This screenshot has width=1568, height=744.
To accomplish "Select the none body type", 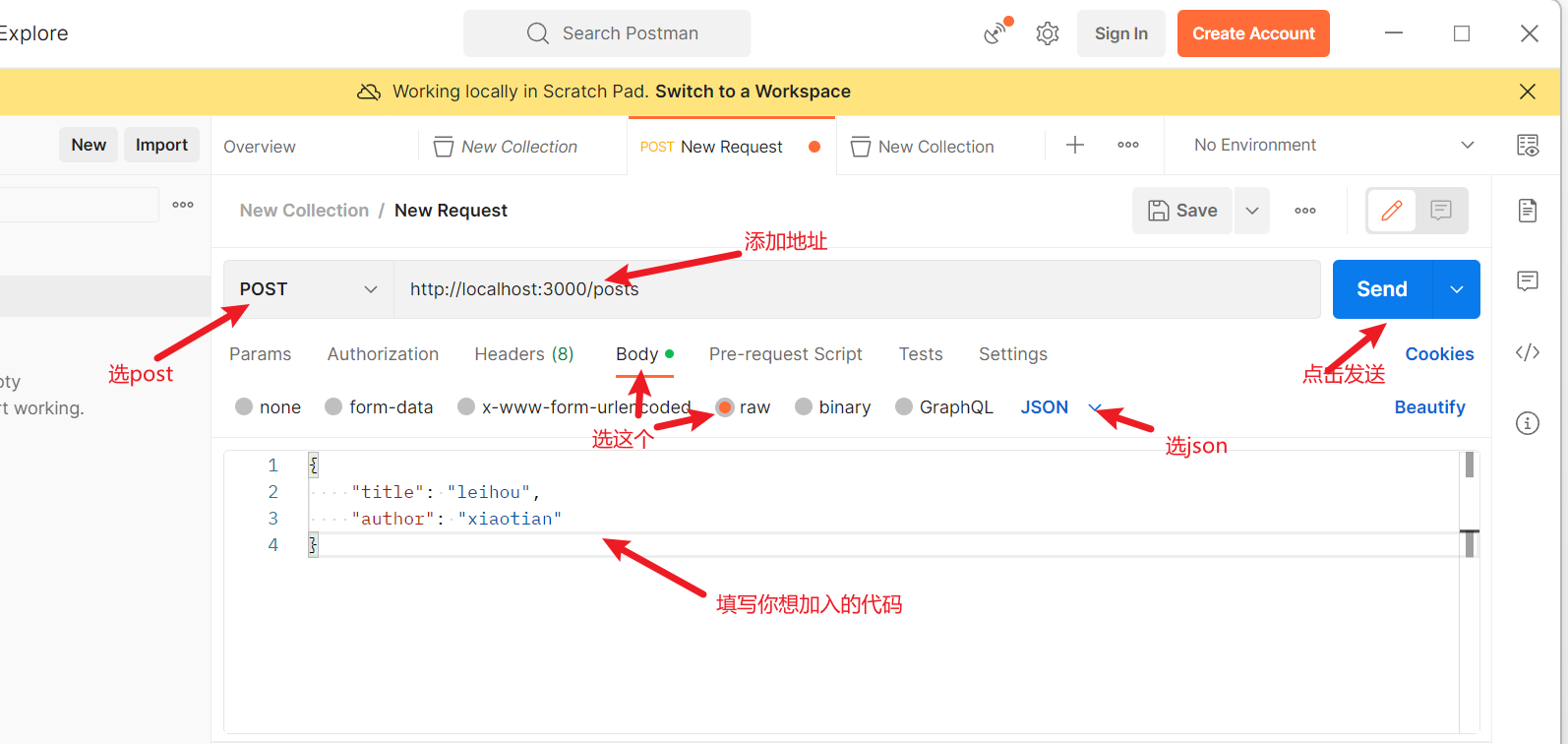I will [244, 406].
